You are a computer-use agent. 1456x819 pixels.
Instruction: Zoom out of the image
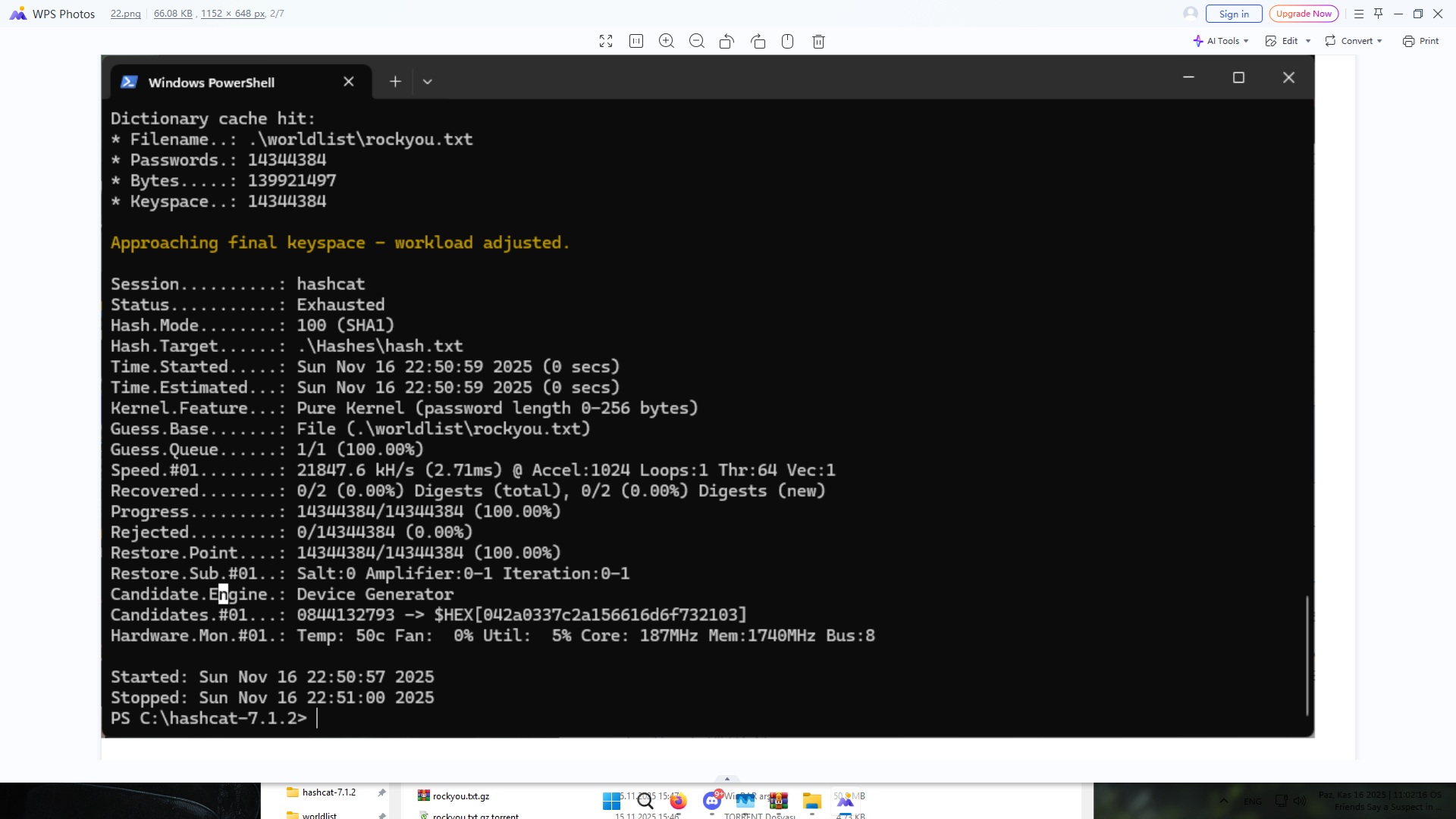pos(697,41)
